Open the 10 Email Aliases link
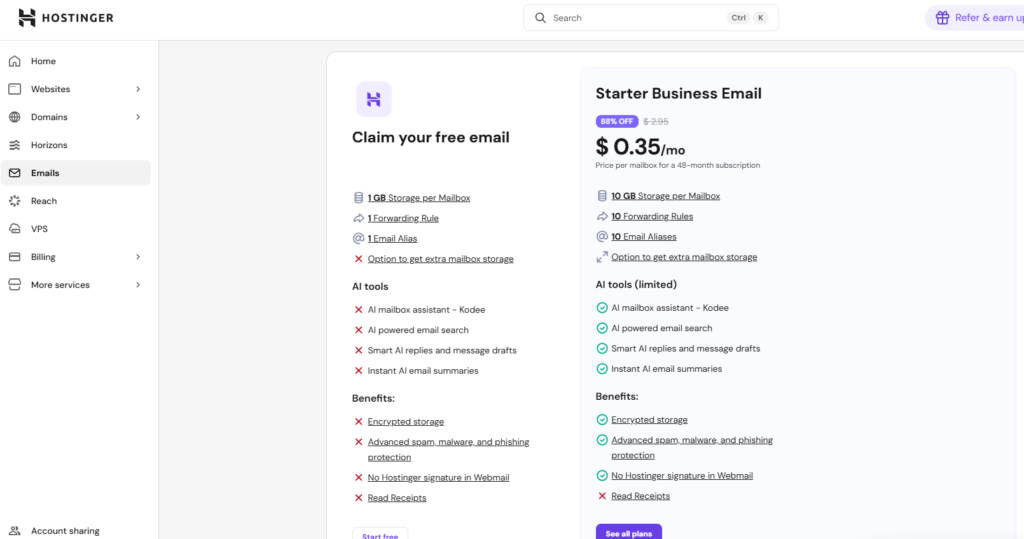The height and width of the screenshot is (539, 1024). 643,237
